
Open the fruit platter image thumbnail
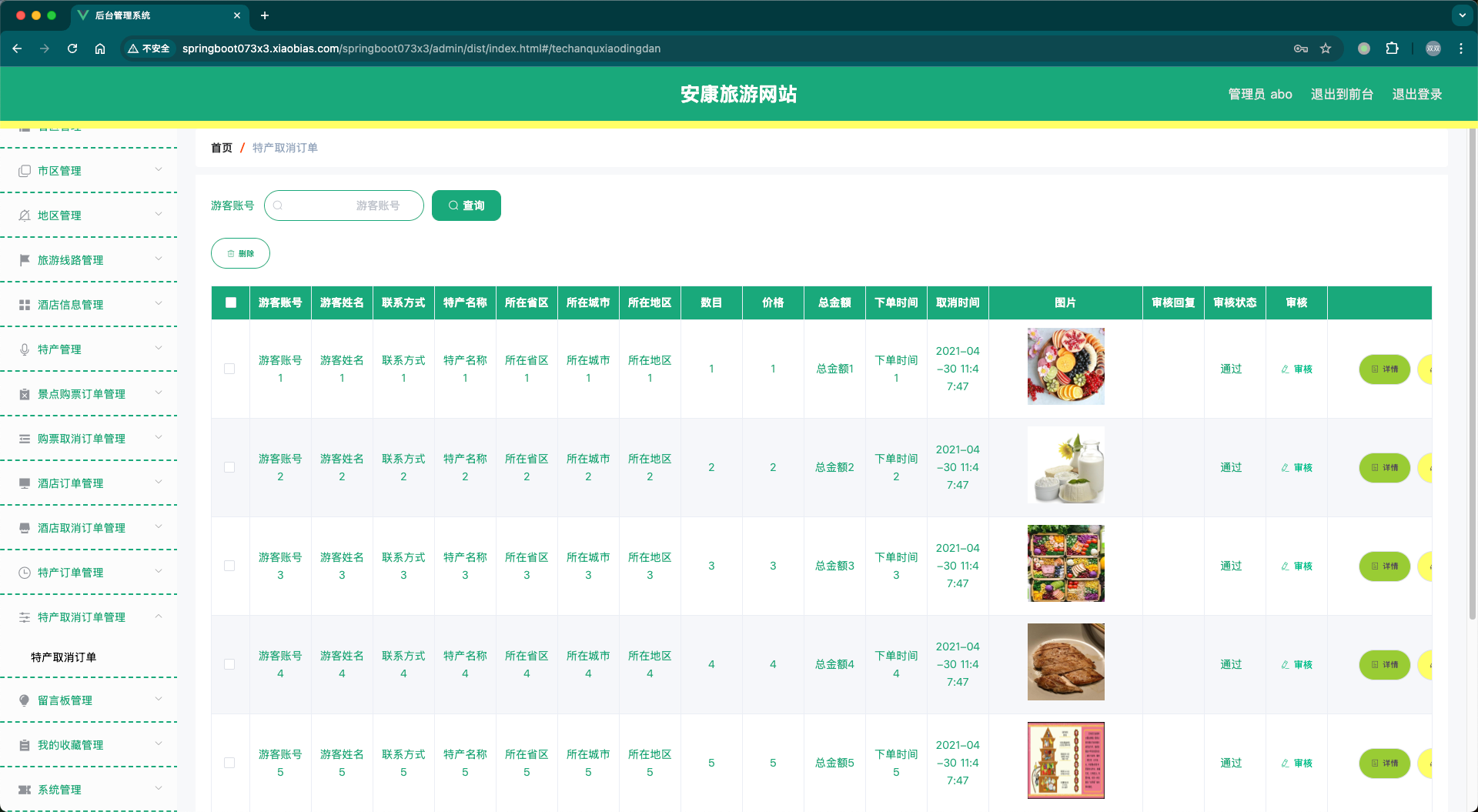1066,366
